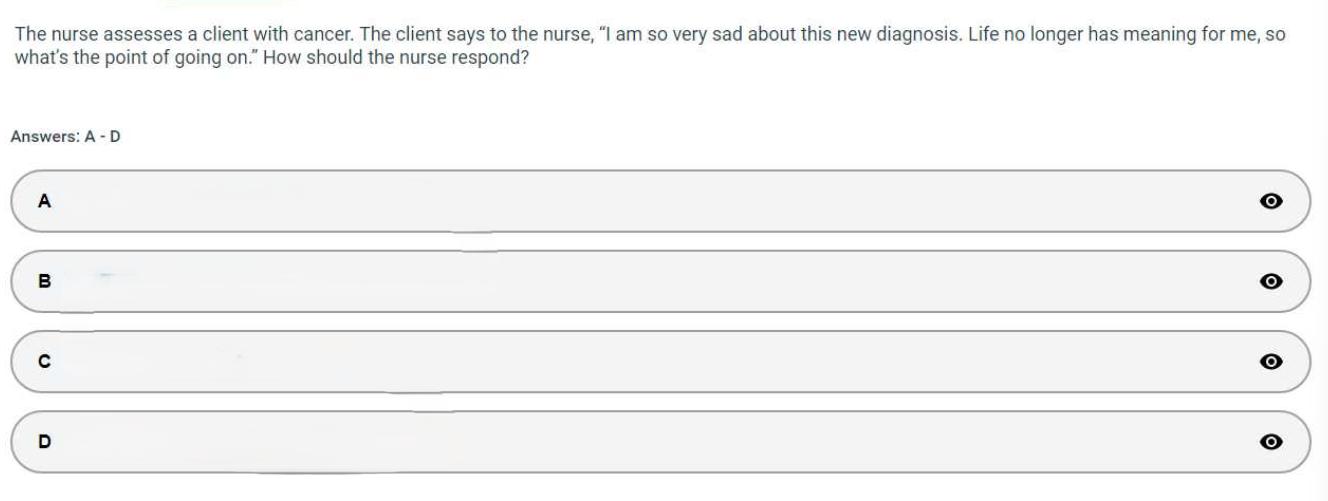Click the eye icon on answer A
This screenshot has width=1328, height=501.
pyautogui.click(x=1271, y=201)
